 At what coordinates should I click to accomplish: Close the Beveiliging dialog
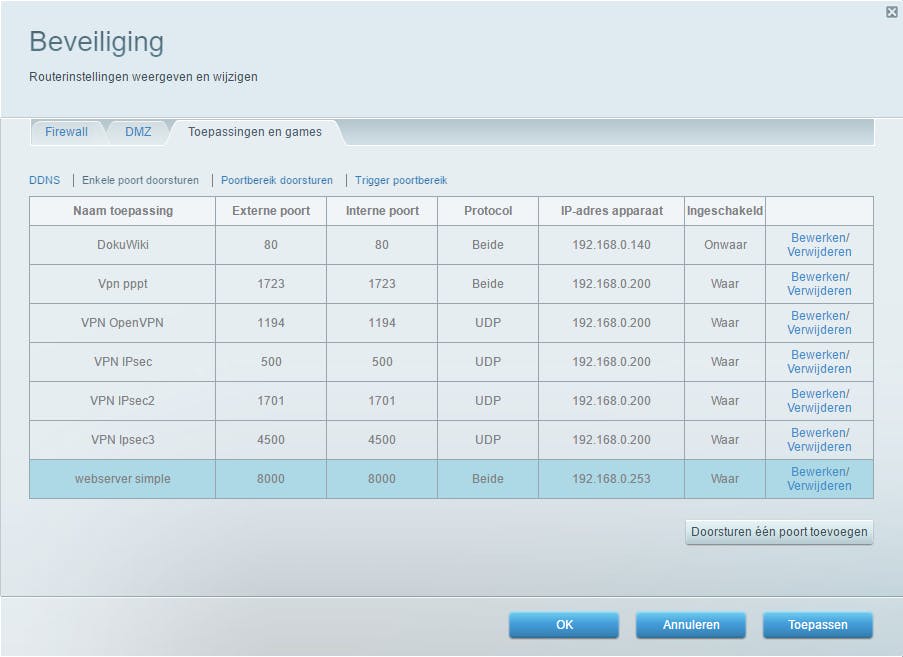point(890,12)
